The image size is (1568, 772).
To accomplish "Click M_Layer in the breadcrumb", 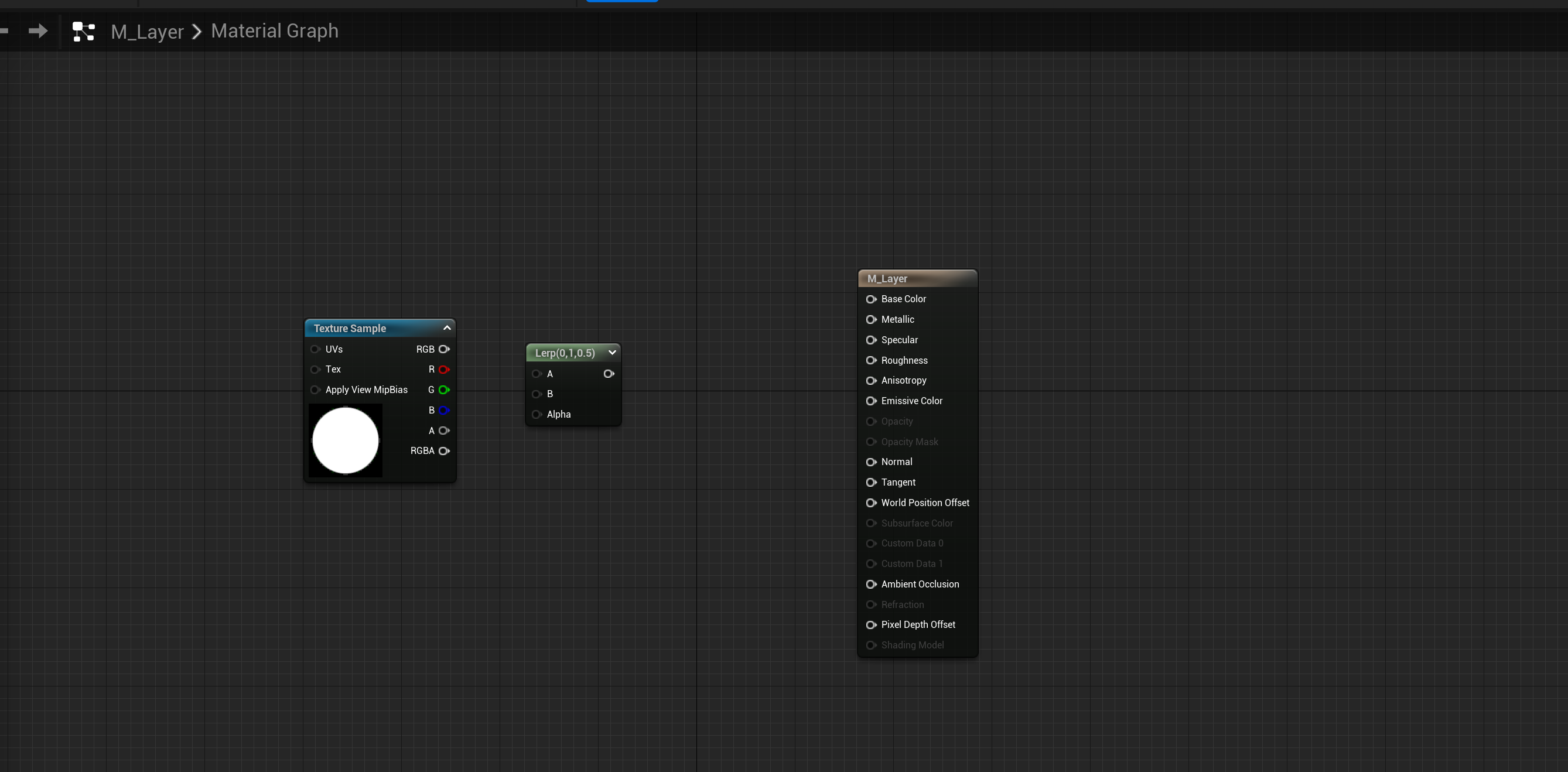I will [146, 32].
